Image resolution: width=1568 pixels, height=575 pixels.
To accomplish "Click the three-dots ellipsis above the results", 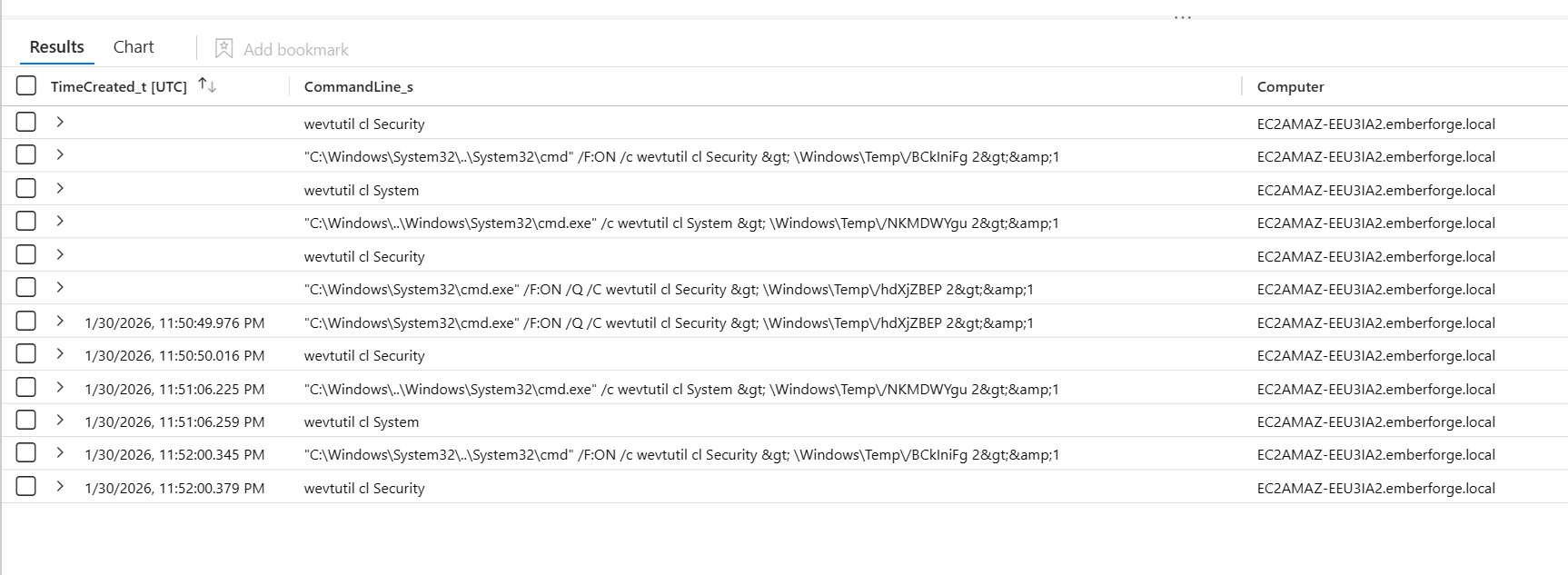I will point(1182,17).
